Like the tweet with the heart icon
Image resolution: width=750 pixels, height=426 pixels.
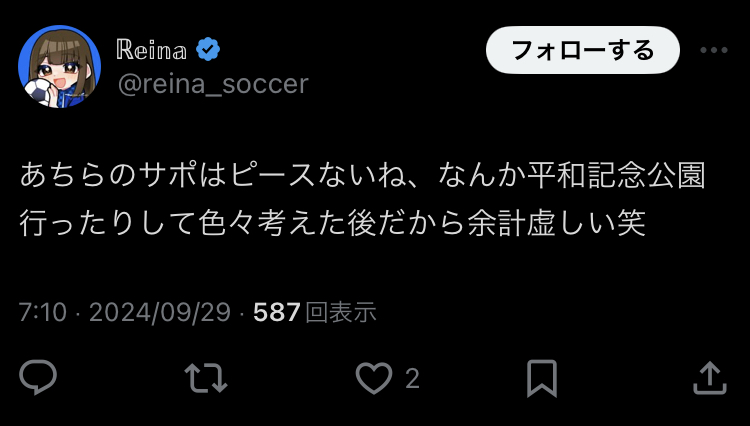[x=374, y=378]
